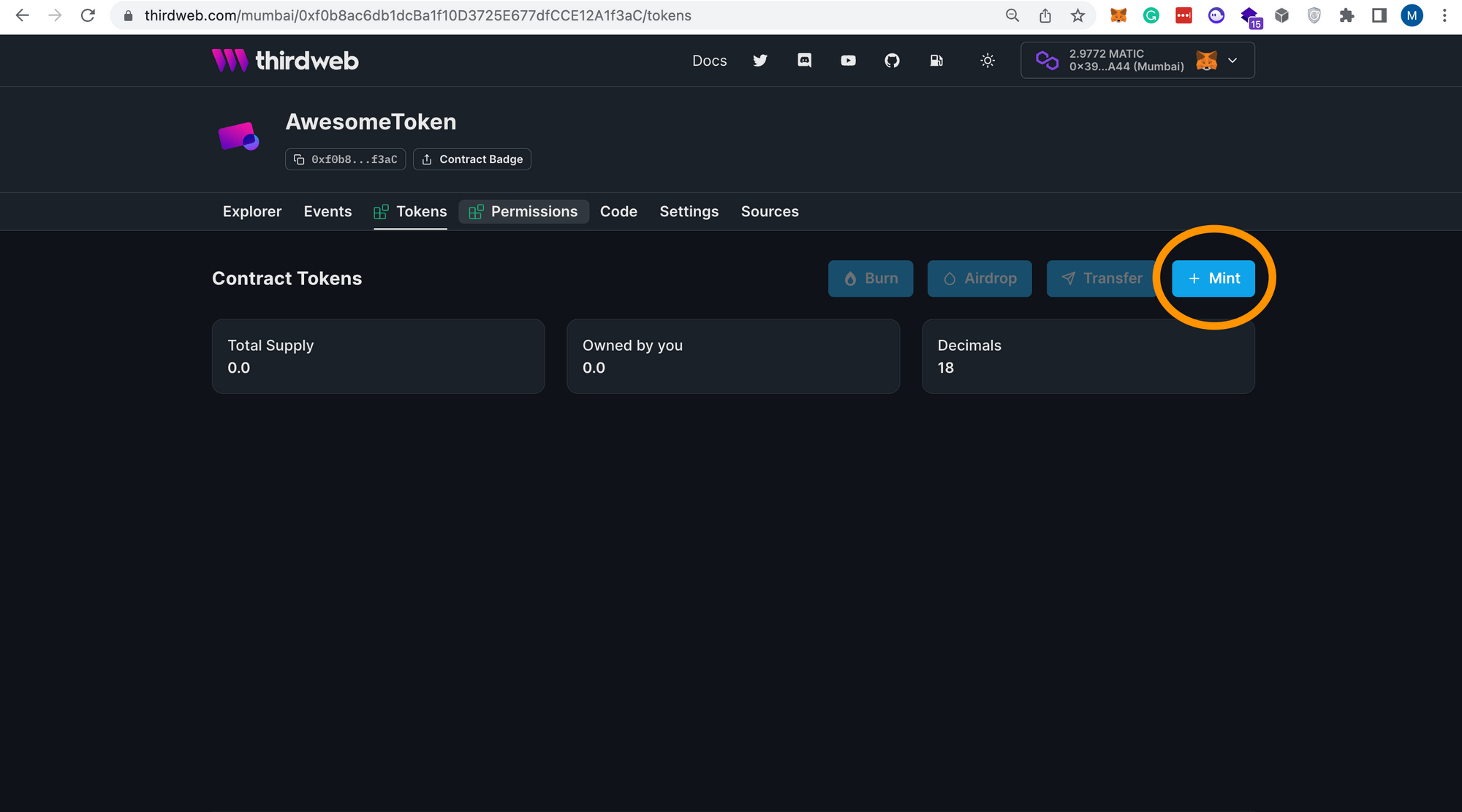
Task: Click the thirdweb logo
Action: click(285, 61)
